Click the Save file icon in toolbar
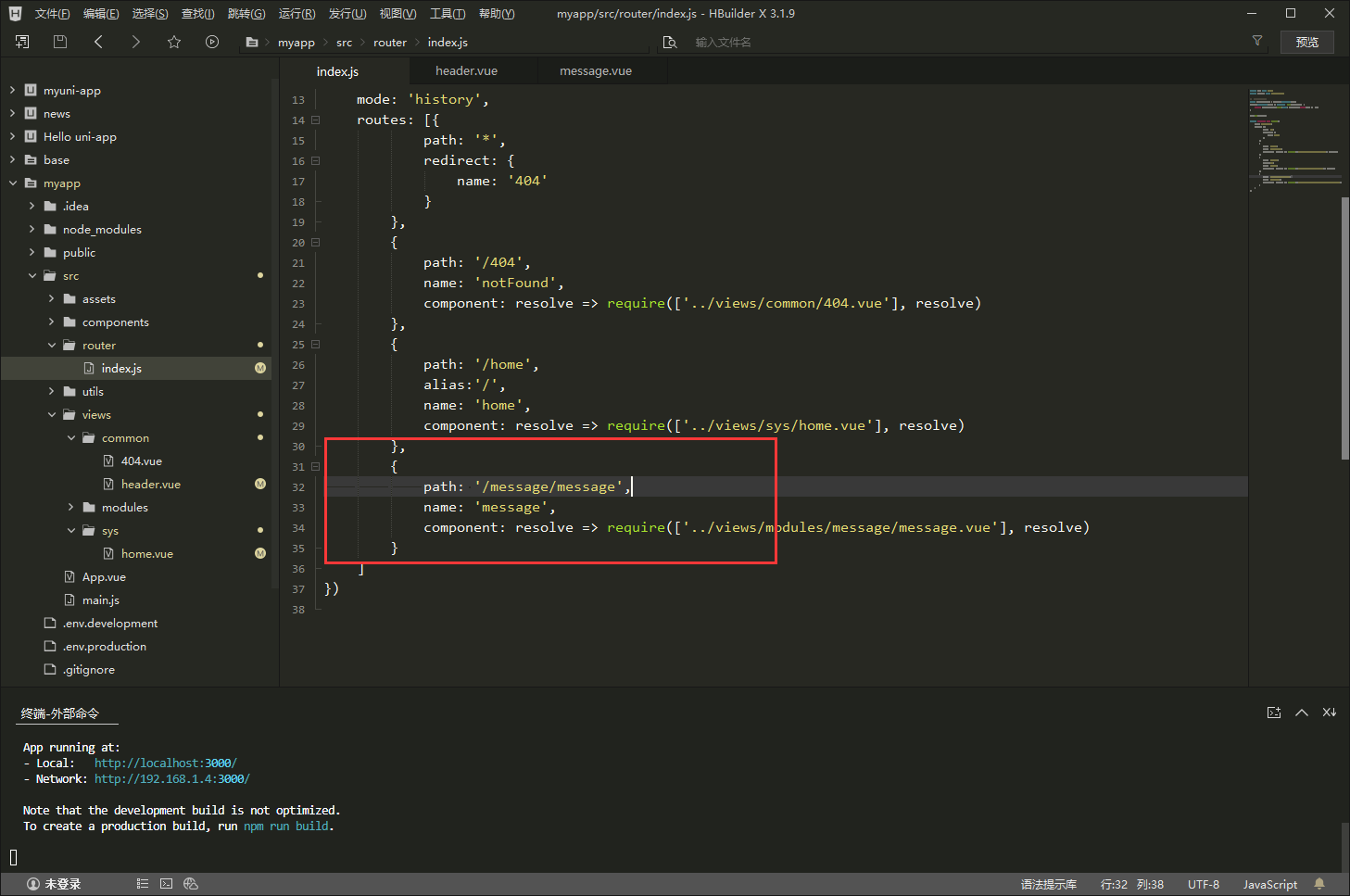The height and width of the screenshot is (896, 1350). (60, 42)
